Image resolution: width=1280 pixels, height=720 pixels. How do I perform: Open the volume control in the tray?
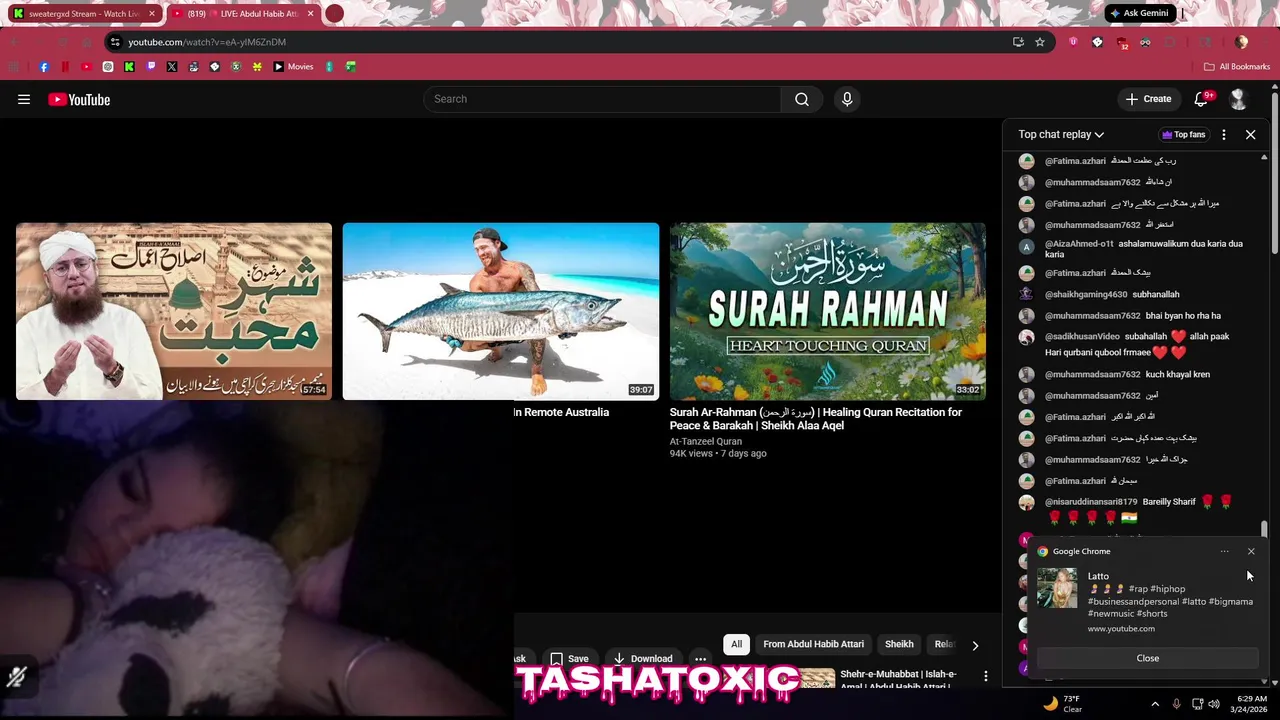[x=1214, y=704]
